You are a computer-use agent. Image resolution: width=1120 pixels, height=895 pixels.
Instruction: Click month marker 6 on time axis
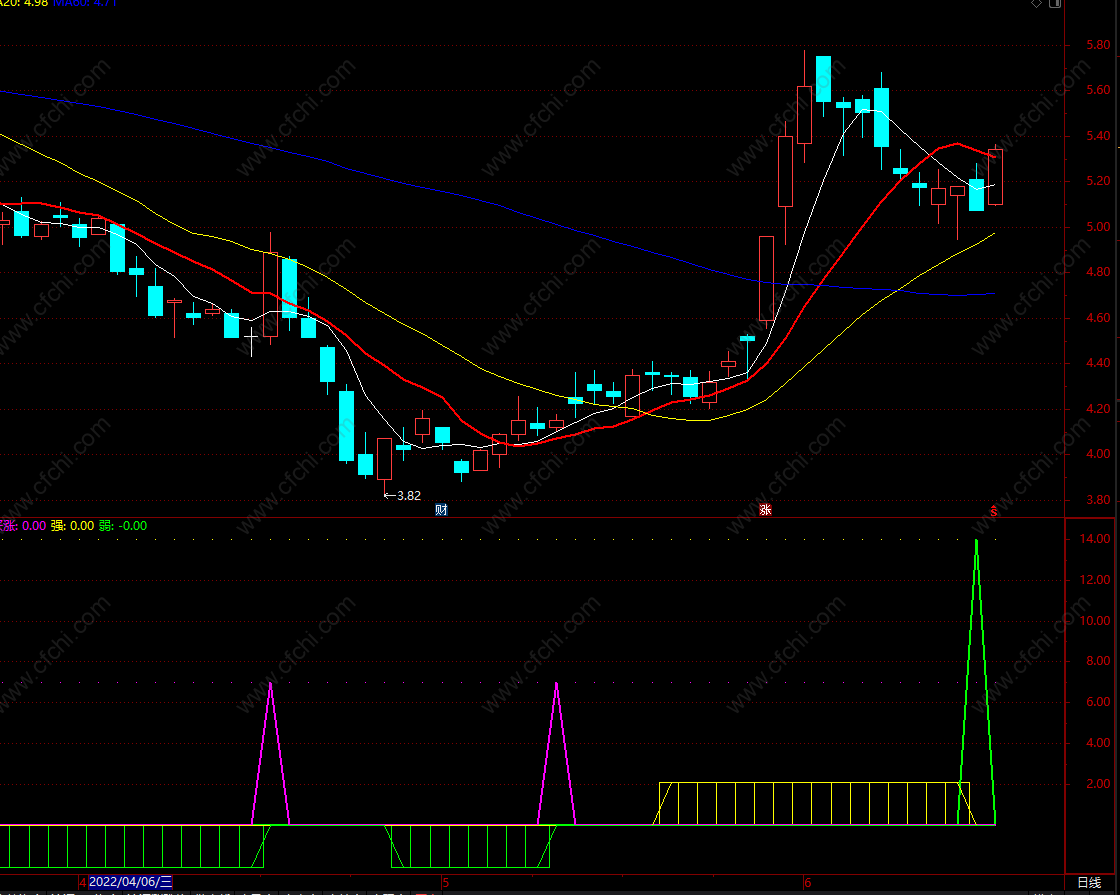click(808, 883)
